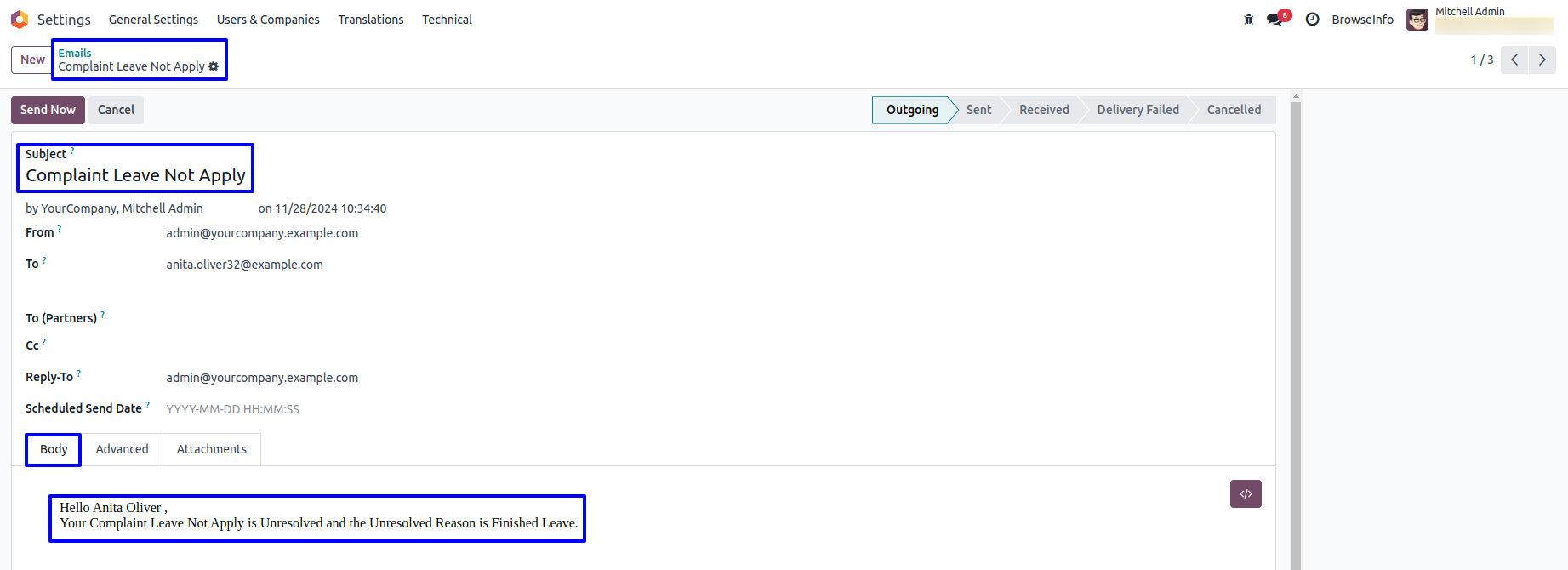Screen dimensions: 1568x570
Task: Expand the Users & Companies menu
Action: pos(268,20)
